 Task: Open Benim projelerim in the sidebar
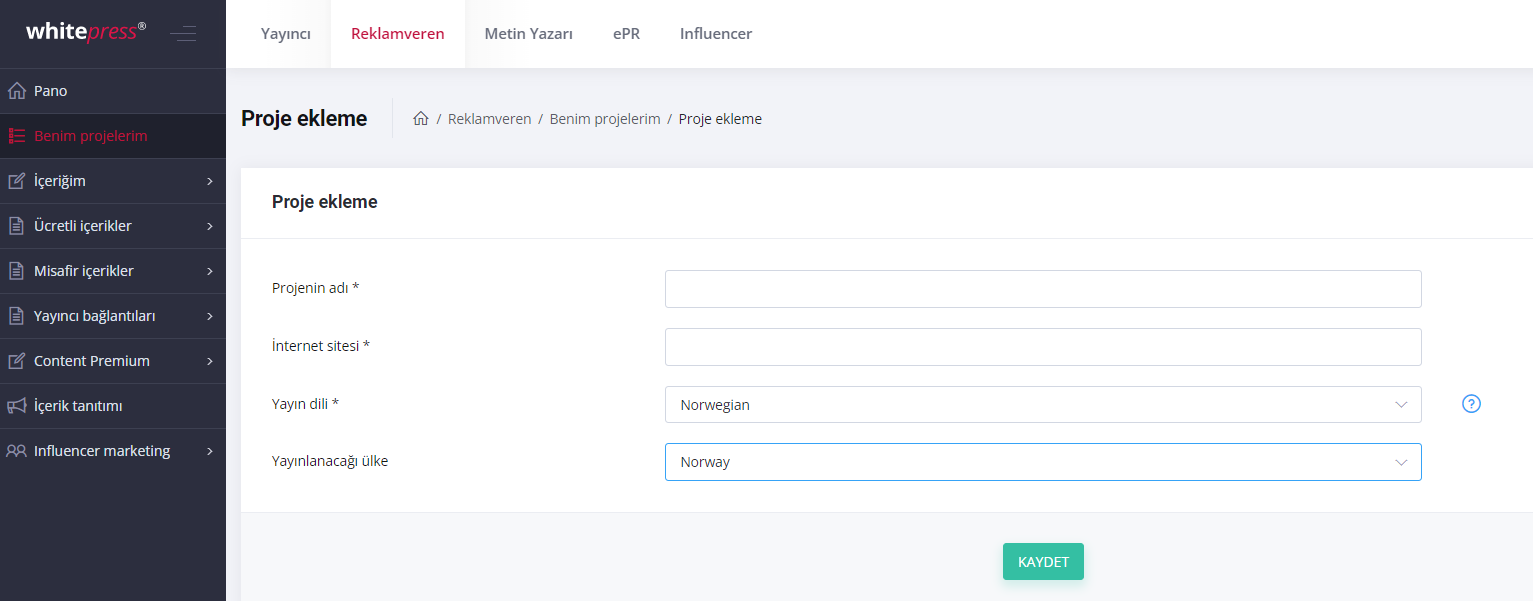coord(113,136)
